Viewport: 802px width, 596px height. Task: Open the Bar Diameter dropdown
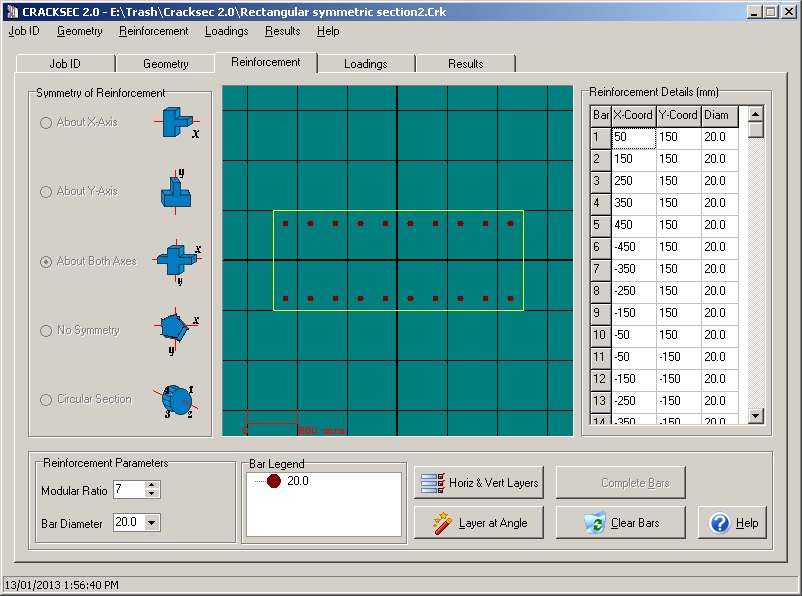tap(151, 522)
